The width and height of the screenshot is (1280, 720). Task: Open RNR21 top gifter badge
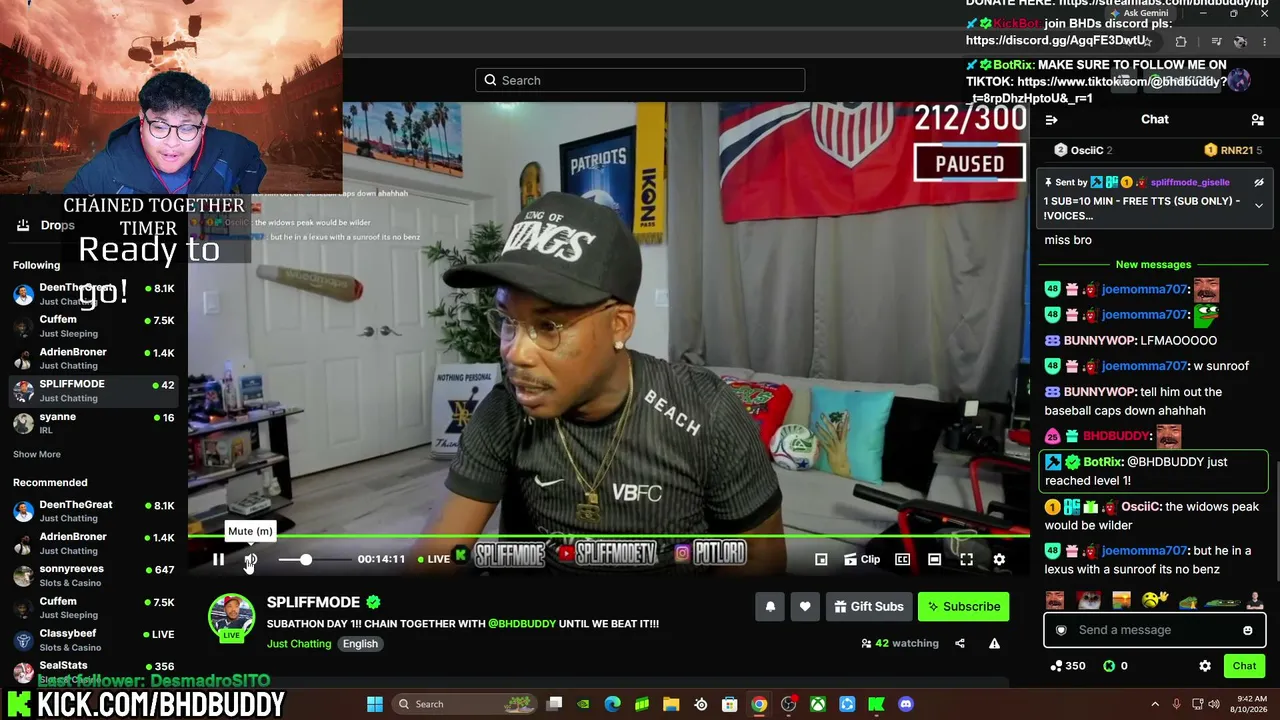(1232, 150)
